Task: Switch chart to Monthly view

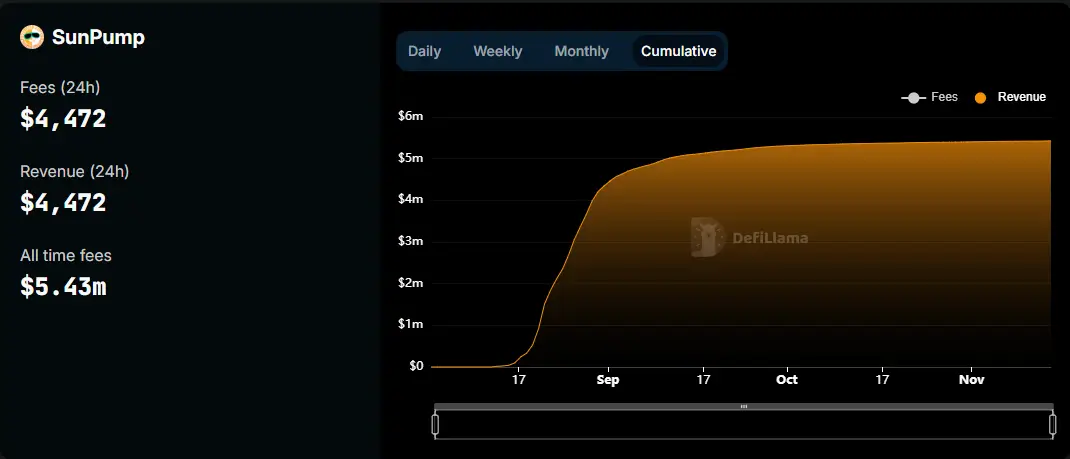Action: pos(581,51)
